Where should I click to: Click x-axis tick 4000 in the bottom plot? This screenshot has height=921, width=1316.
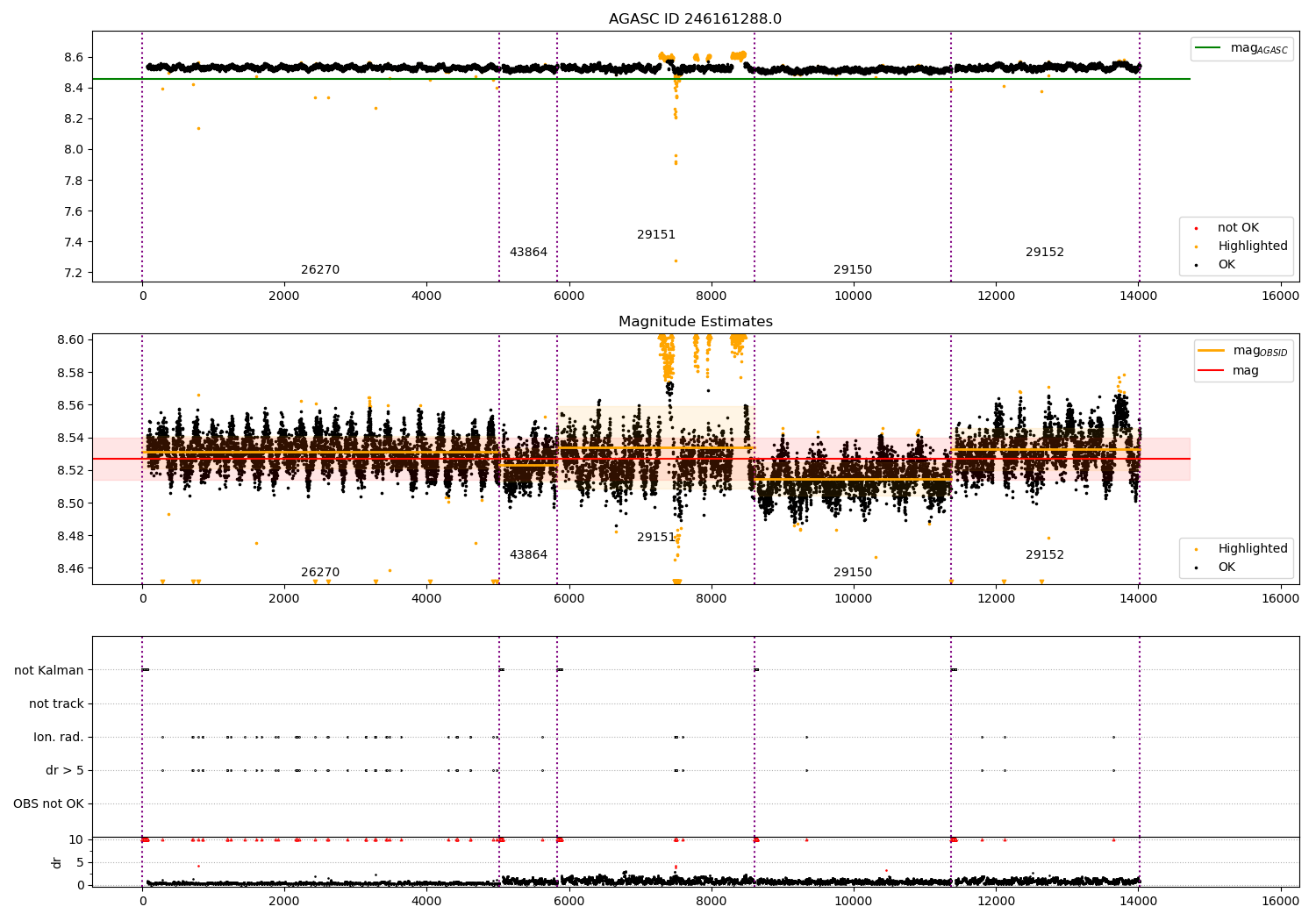pyautogui.click(x=426, y=901)
